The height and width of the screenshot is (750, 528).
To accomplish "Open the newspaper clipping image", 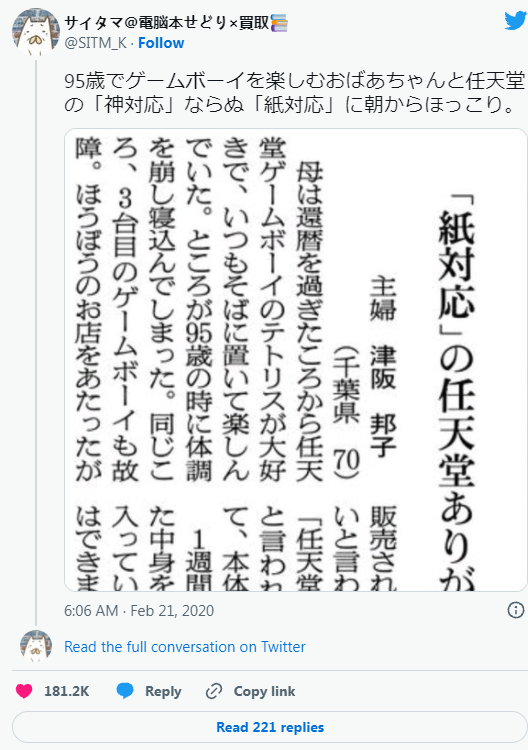I will [296, 360].
